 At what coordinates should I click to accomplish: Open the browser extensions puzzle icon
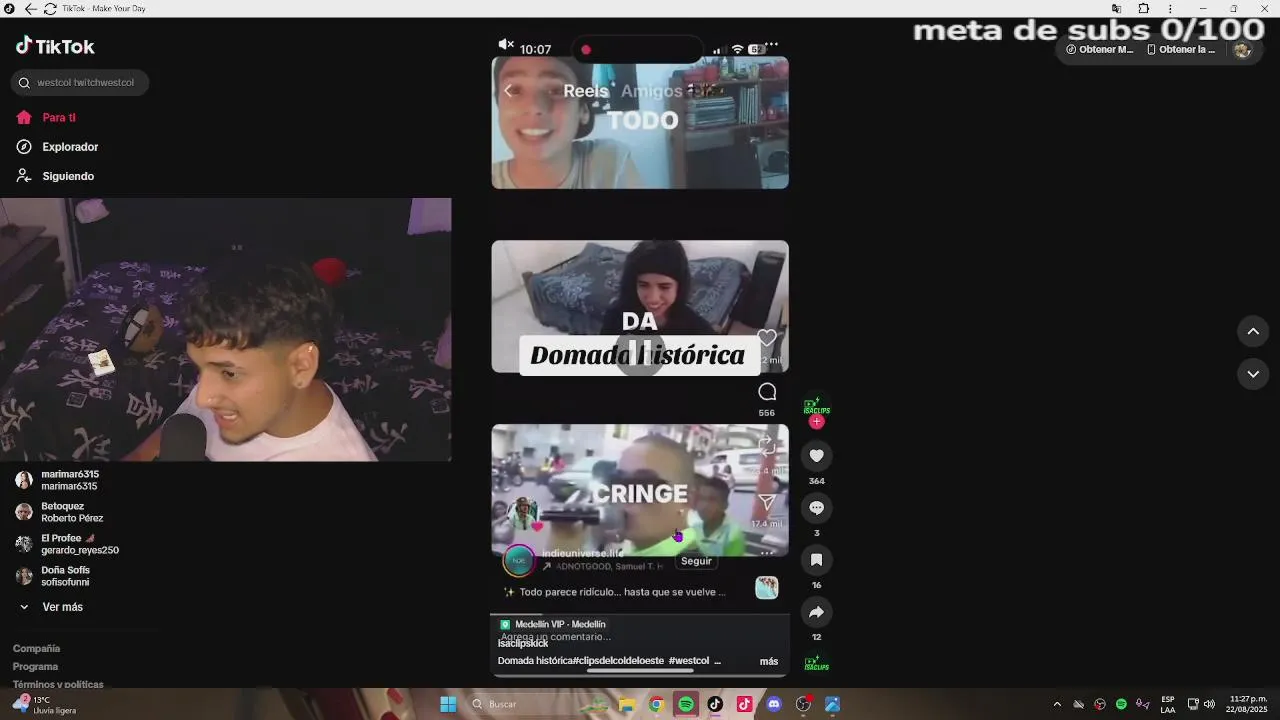(x=1144, y=8)
